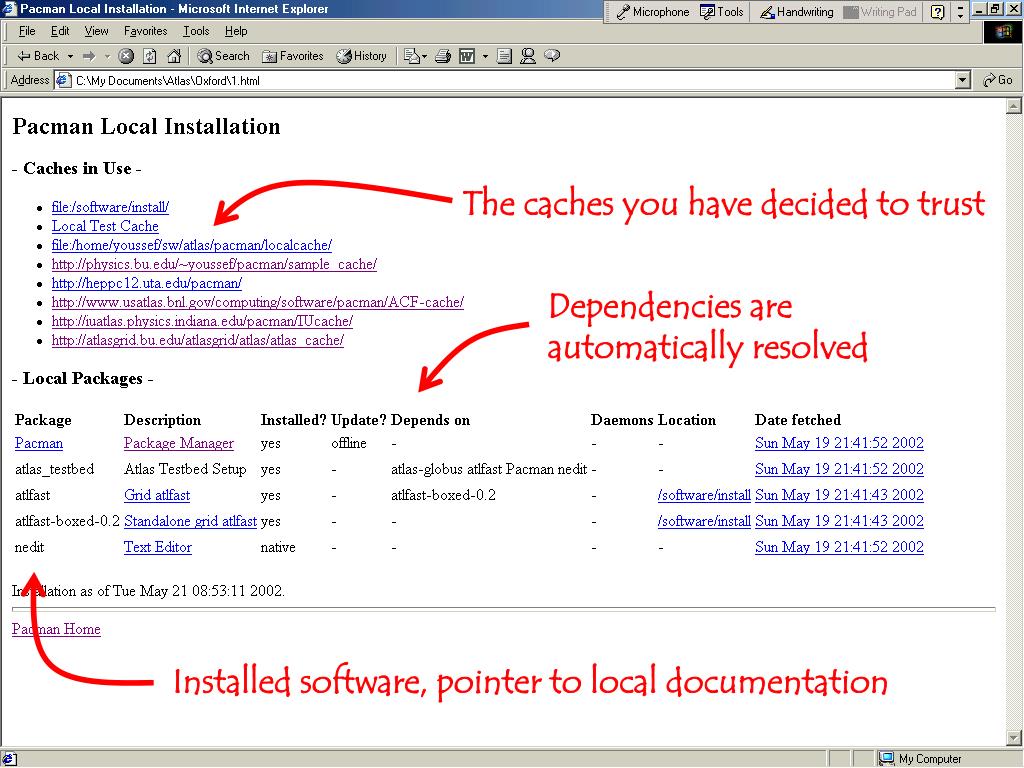
Task: Open date fetched link in atlas_testbed row
Action: (x=839, y=469)
